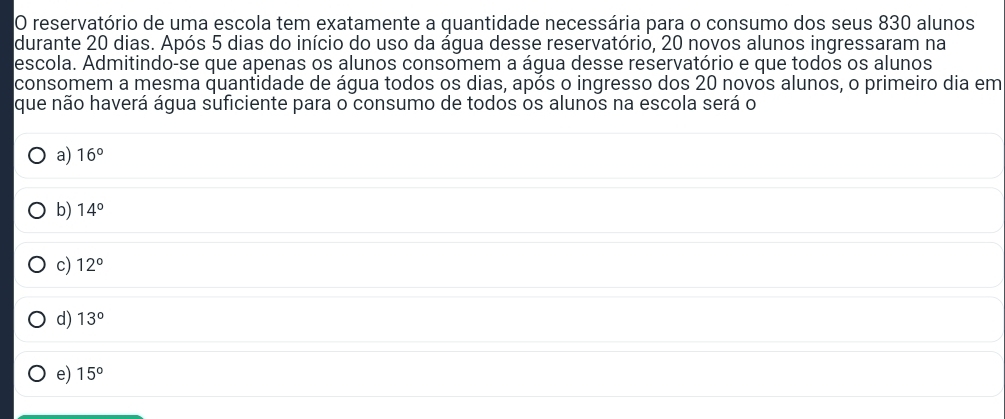Click the "13º" answer label text

coord(90,318)
